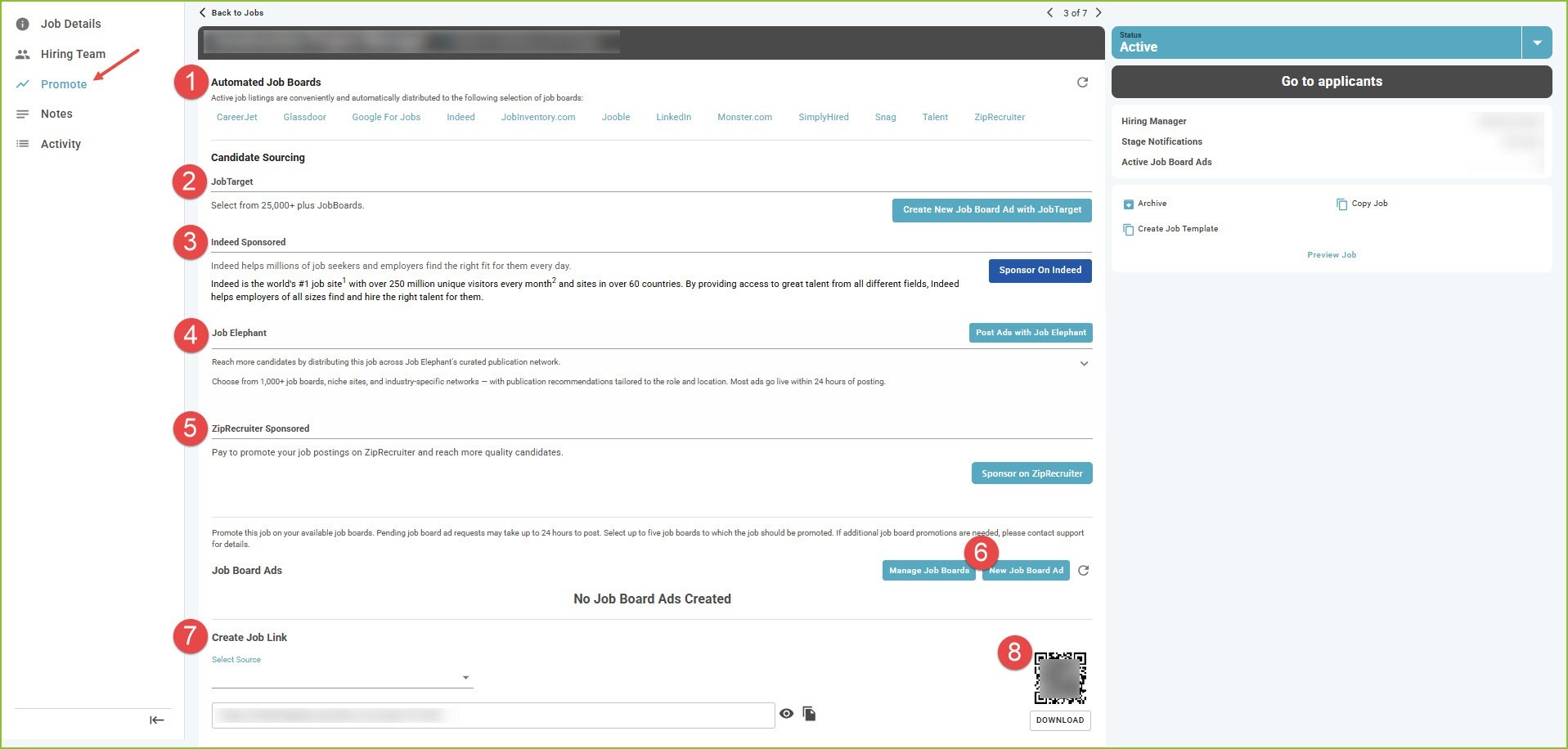The width and height of the screenshot is (1568, 749).
Task: Open the Google For Jobs link
Action: pos(386,118)
